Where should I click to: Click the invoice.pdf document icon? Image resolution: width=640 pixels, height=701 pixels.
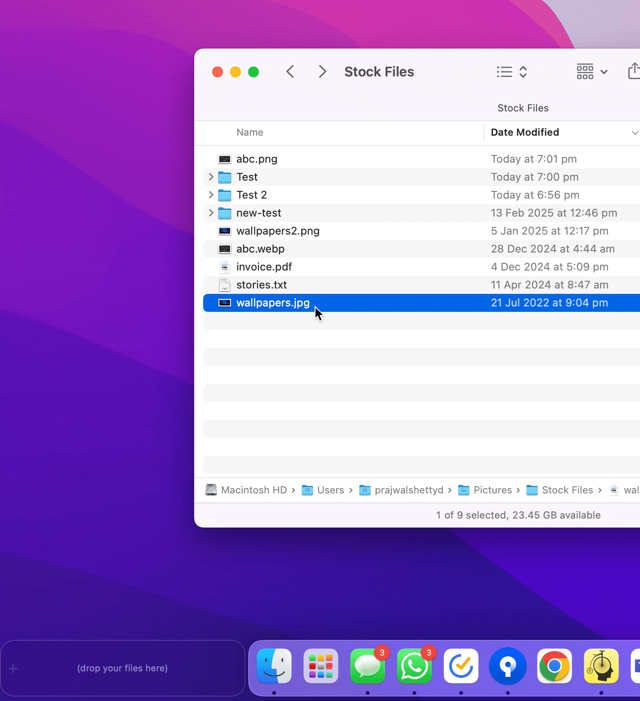224,267
